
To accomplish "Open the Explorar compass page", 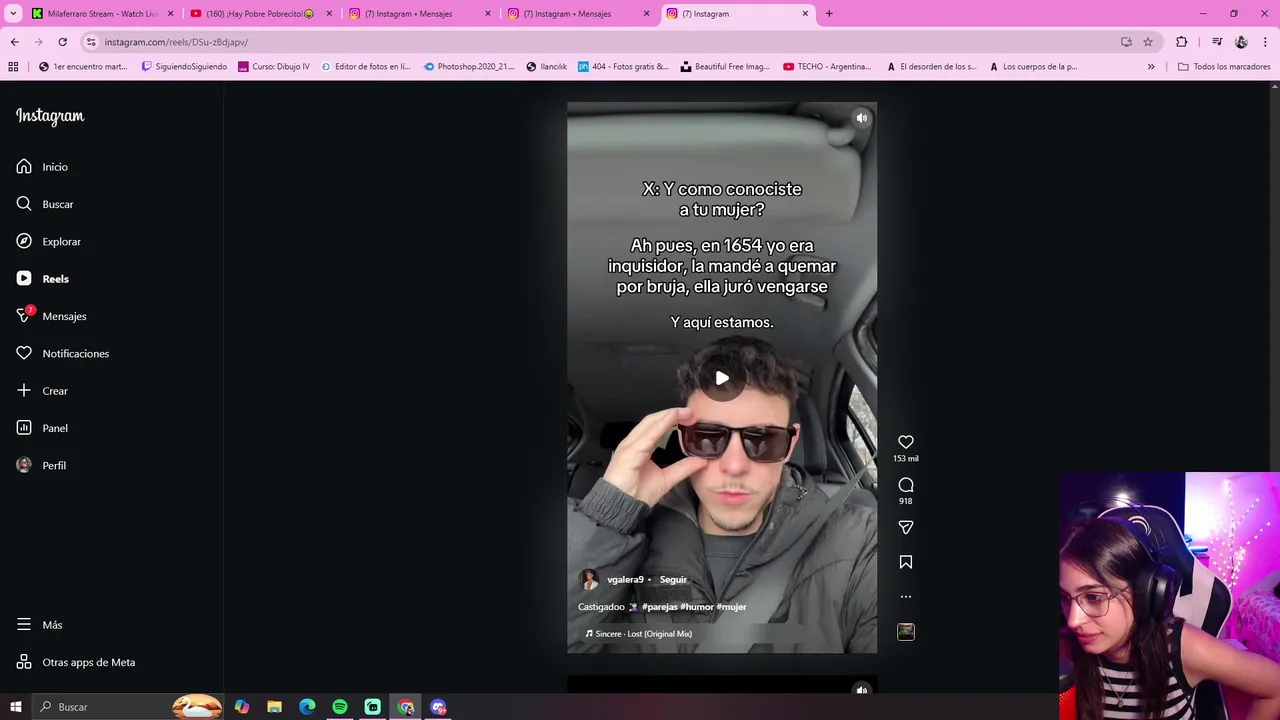I will point(48,241).
